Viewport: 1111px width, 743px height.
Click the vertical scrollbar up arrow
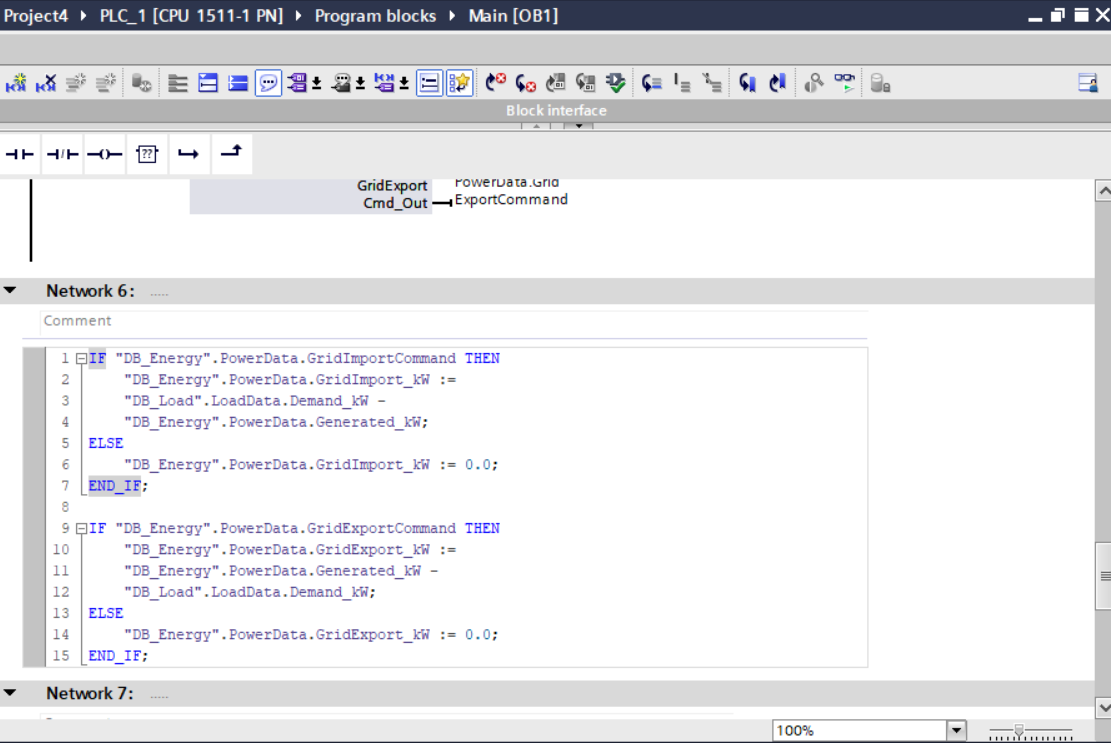[x=1103, y=191]
